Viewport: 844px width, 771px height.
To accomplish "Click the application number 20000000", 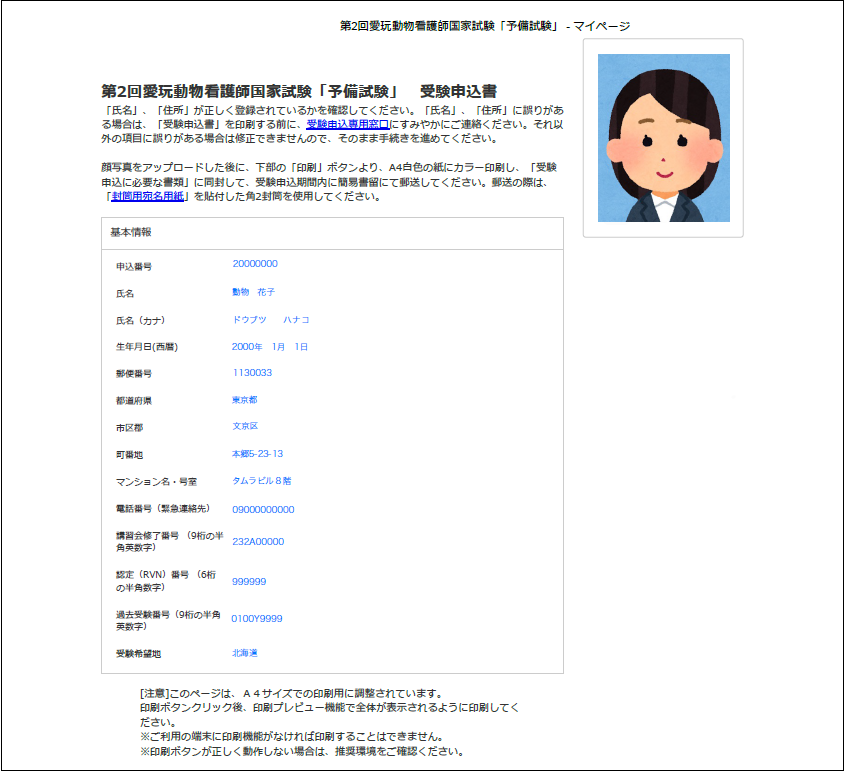I will 255,264.
